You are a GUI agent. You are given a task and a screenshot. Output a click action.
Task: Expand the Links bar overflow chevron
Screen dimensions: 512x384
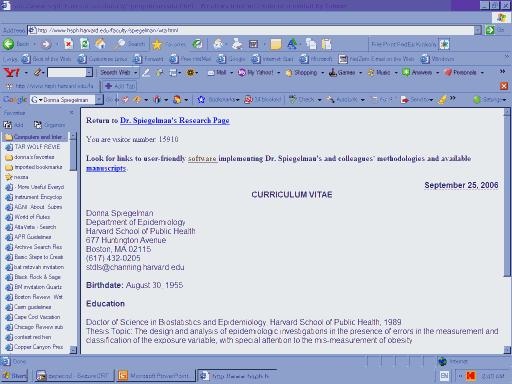click(x=507, y=57)
